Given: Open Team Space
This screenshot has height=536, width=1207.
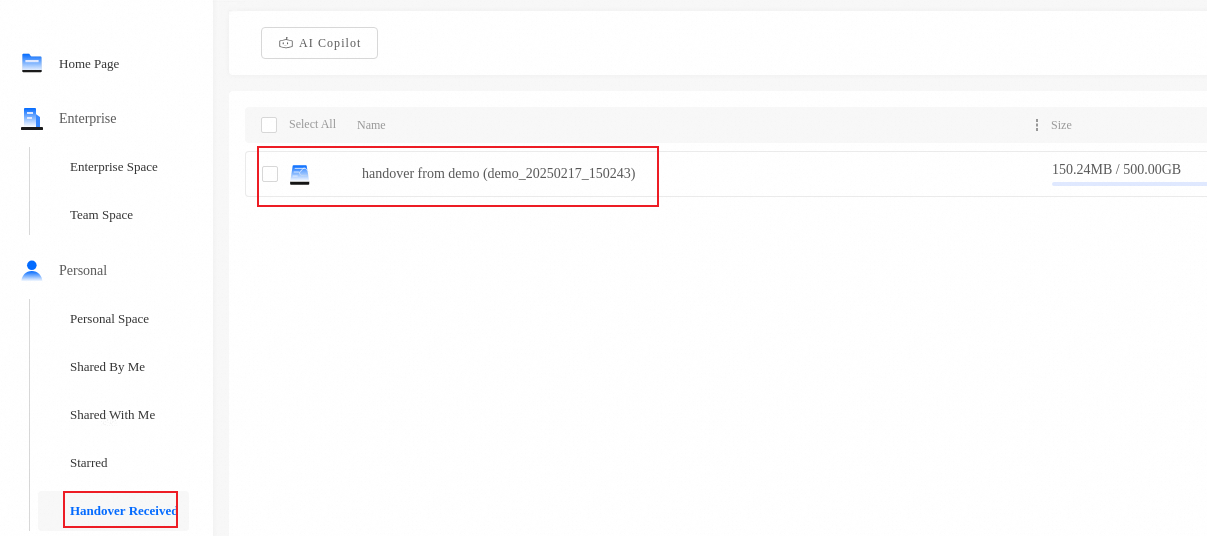Looking at the screenshot, I should coord(101,215).
